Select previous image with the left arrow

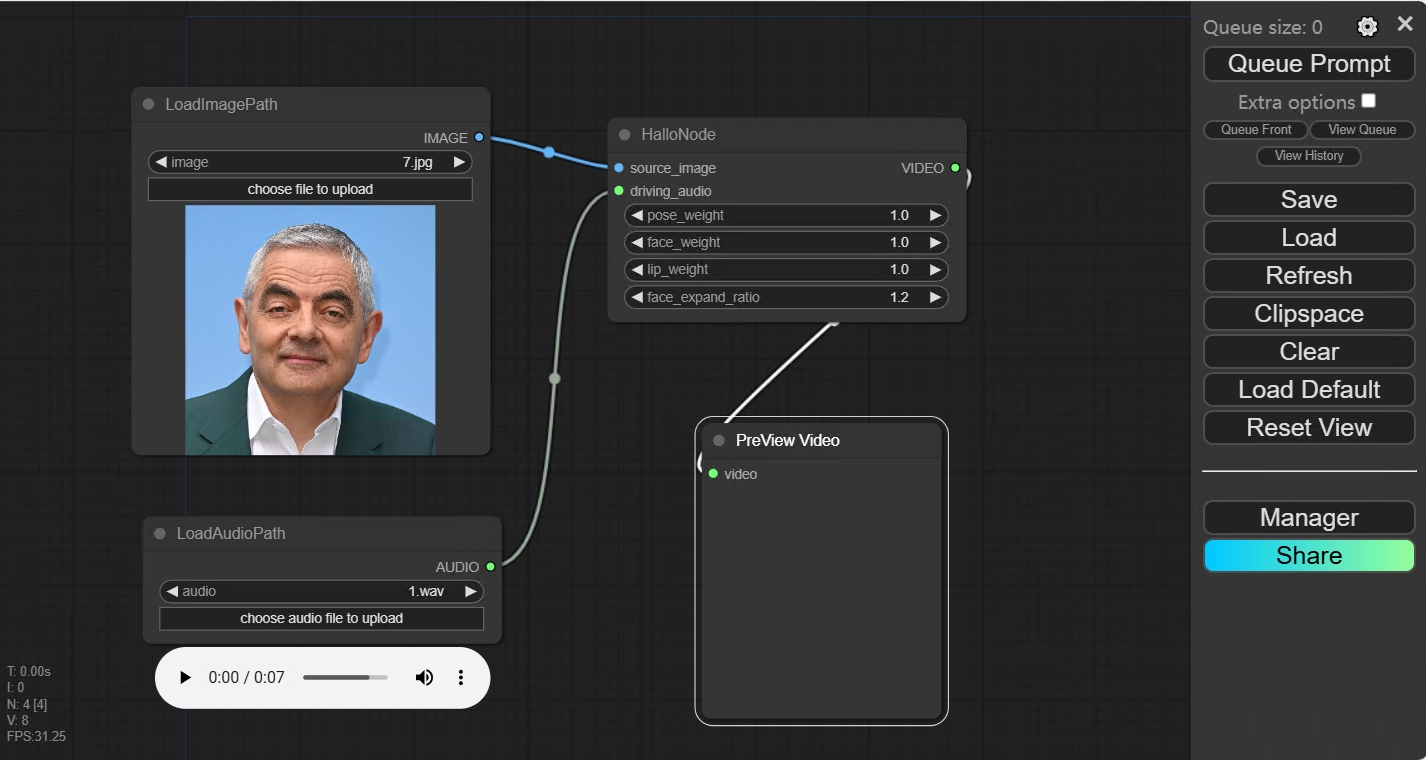pyautogui.click(x=160, y=162)
